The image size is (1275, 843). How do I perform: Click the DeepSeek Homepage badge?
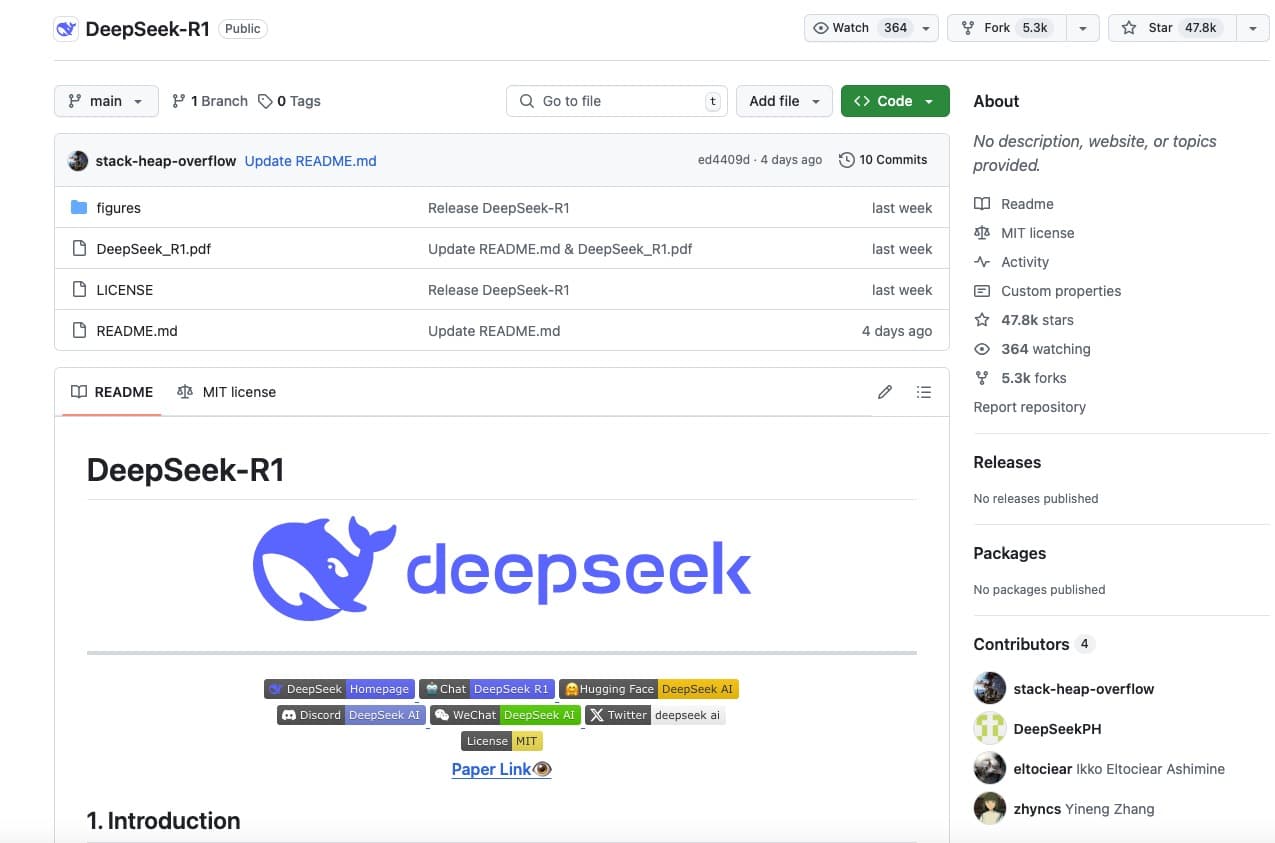339,689
